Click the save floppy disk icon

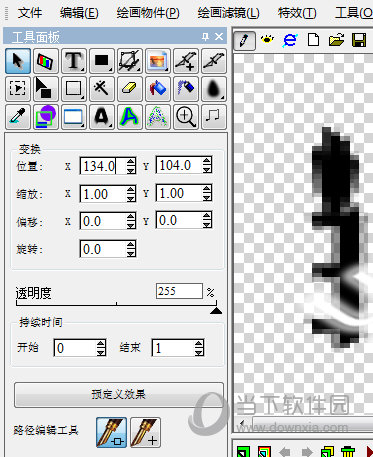tap(359, 40)
